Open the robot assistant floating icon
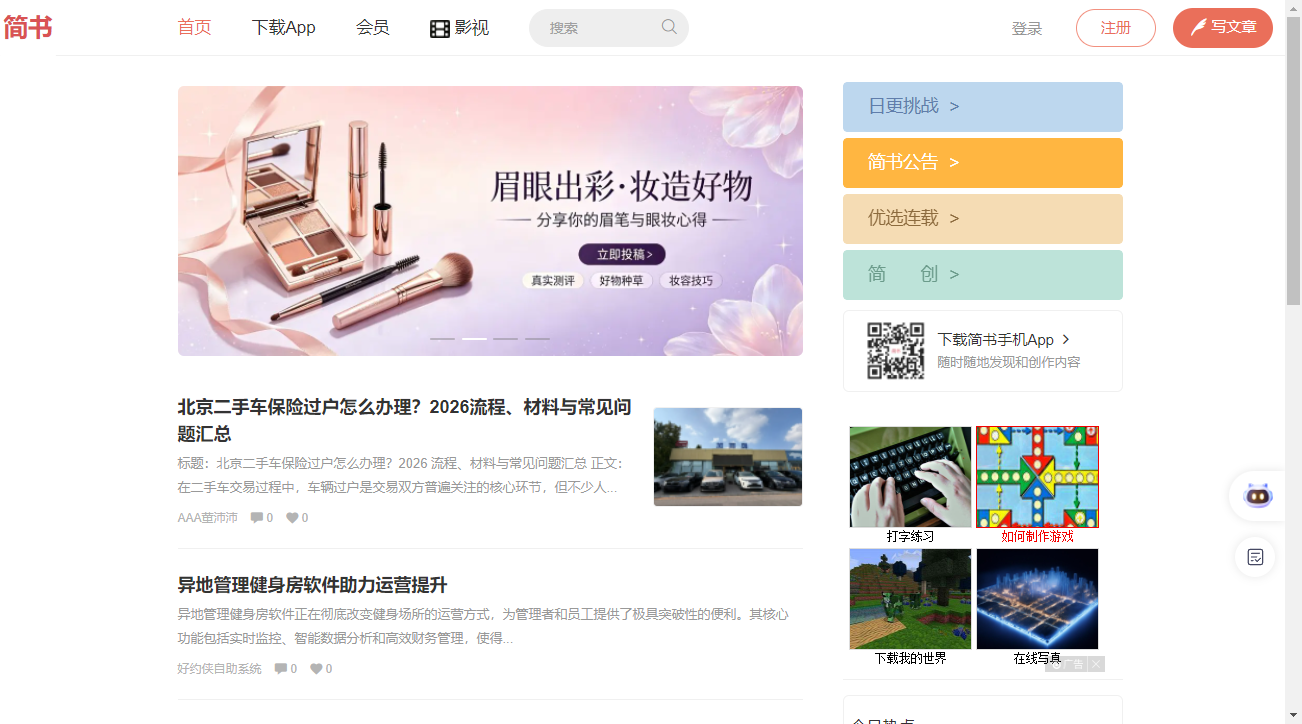Viewport: 1302px width, 724px height. 1256,495
